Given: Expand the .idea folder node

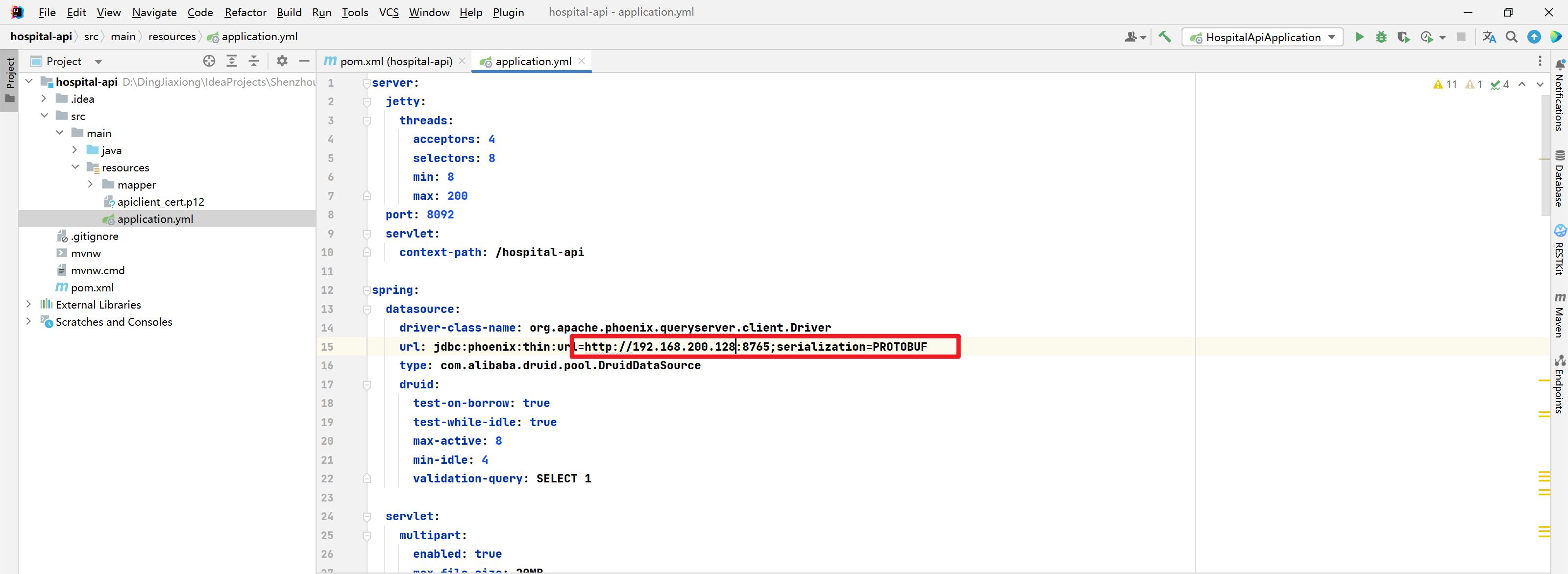Looking at the screenshot, I should click(44, 98).
